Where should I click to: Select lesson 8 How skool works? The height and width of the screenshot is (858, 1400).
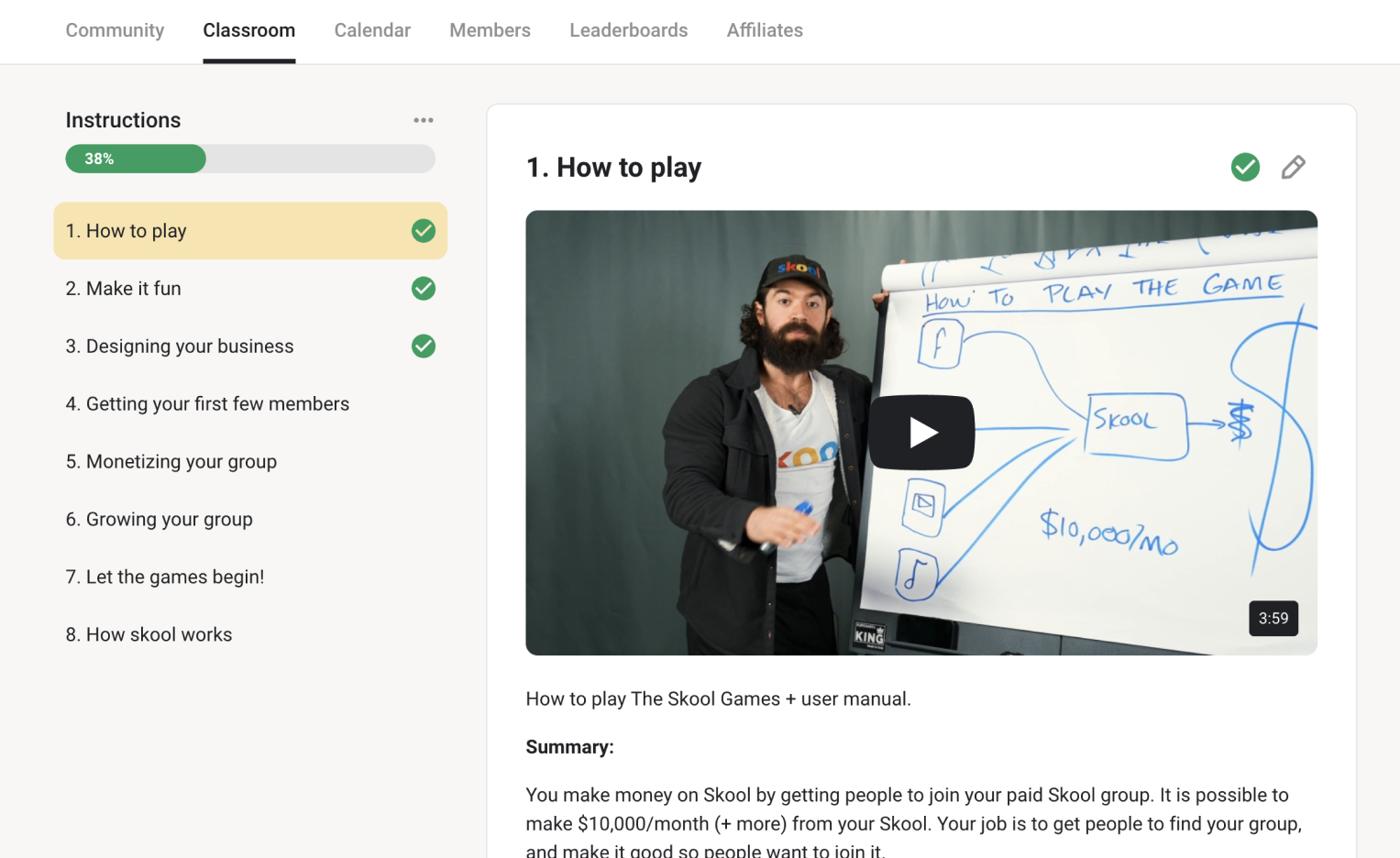149,635
